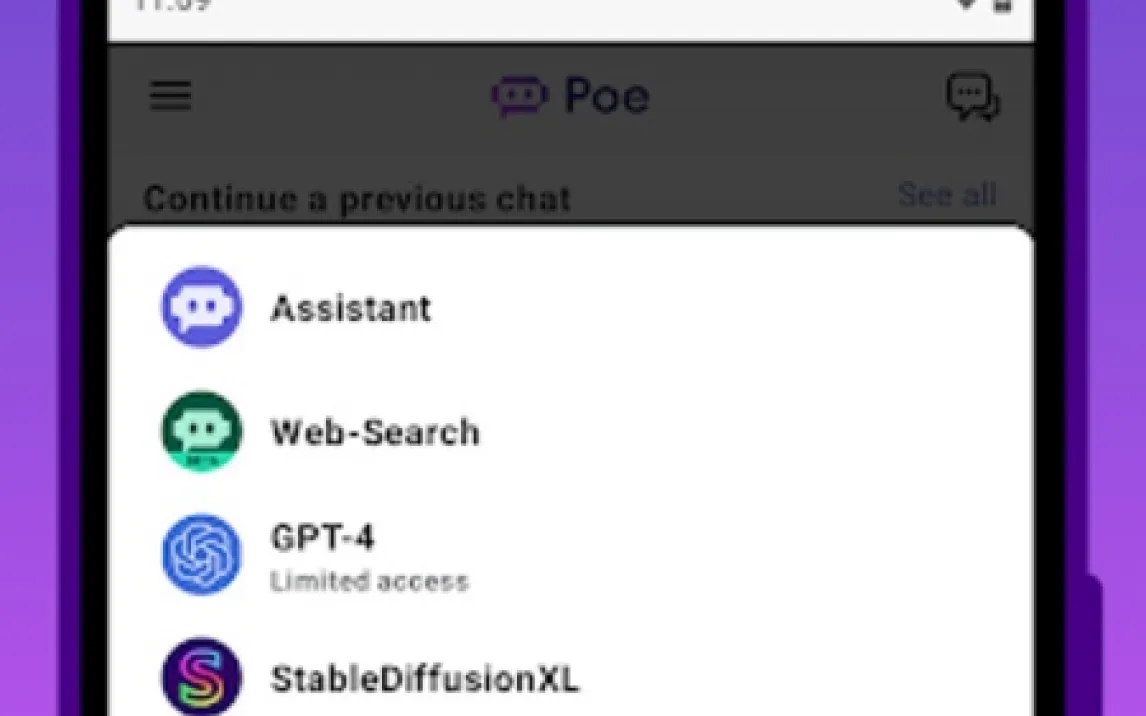Click the StableDiffusionXL bot avatar
The image size is (1146, 716).
pyautogui.click(x=201, y=678)
